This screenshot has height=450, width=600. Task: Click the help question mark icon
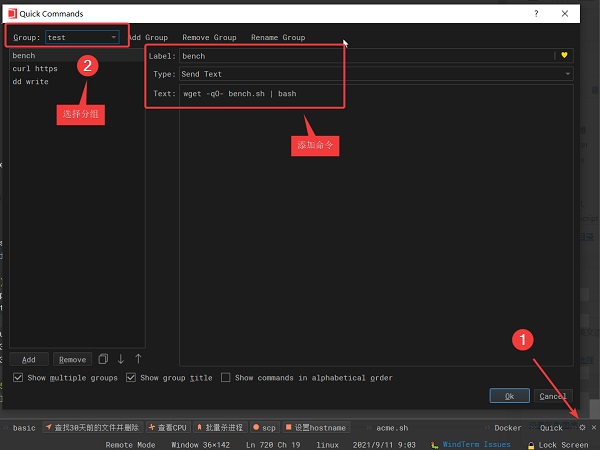(536, 14)
